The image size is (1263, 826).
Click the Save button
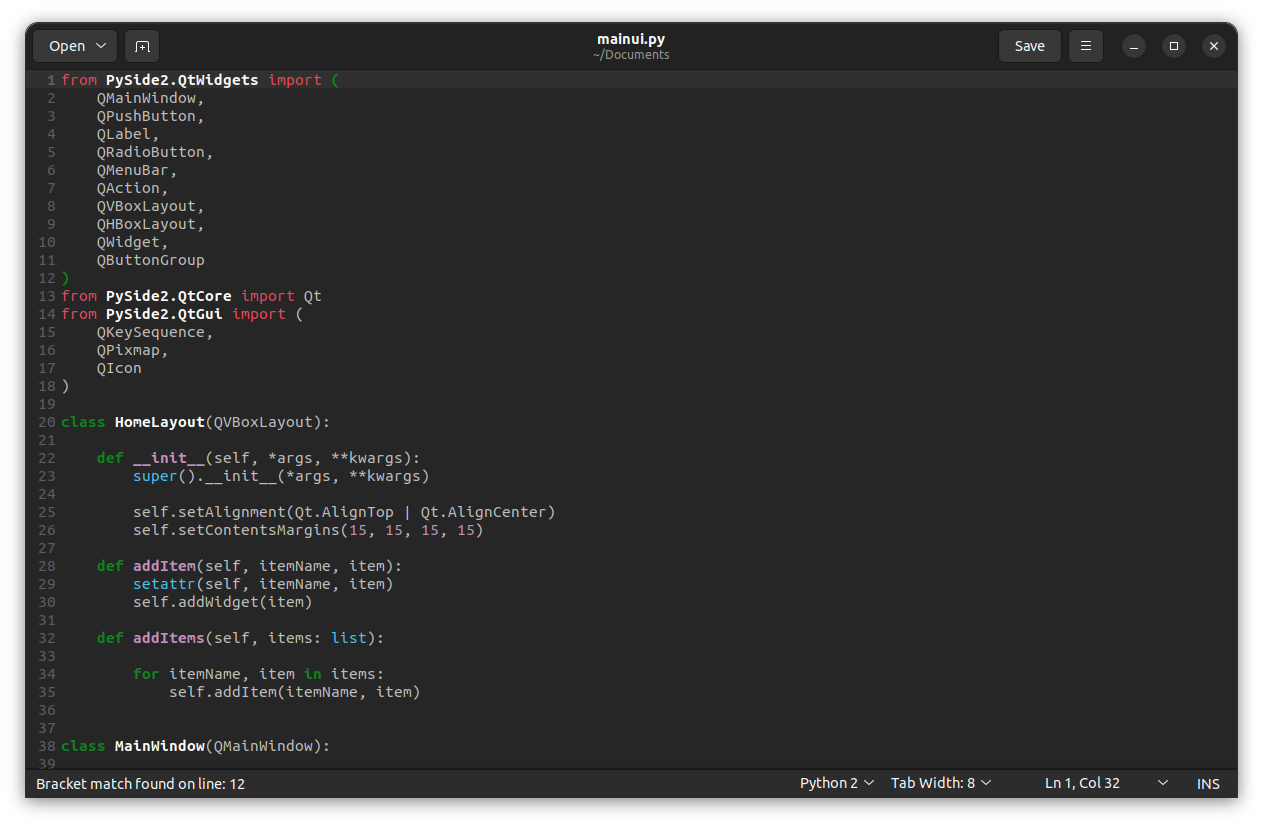[x=1029, y=46]
